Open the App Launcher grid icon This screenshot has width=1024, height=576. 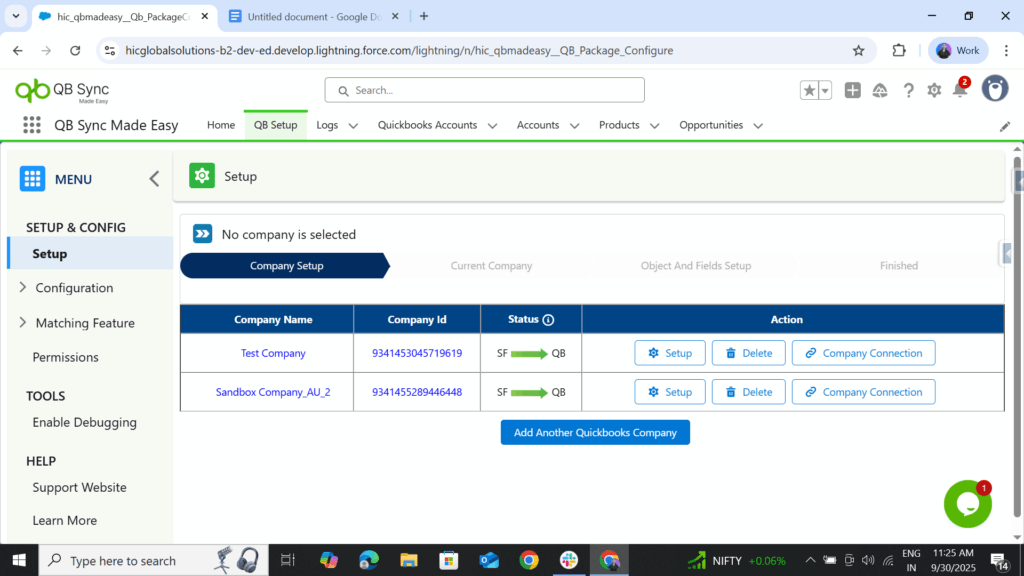click(32, 125)
